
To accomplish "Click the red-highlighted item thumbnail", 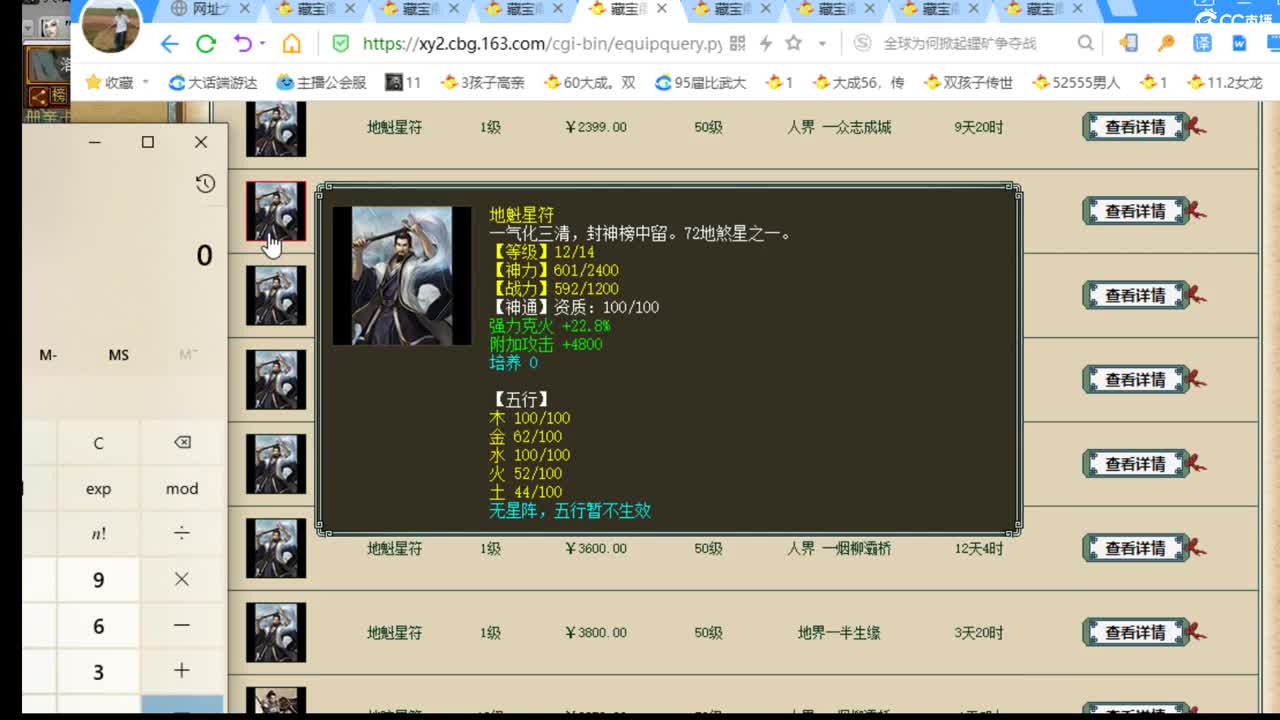I will [276, 211].
